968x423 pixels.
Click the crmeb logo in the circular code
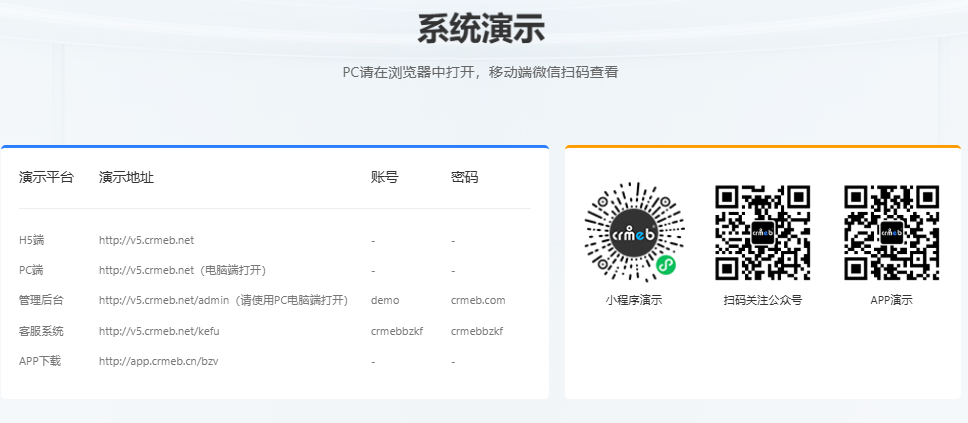[633, 231]
